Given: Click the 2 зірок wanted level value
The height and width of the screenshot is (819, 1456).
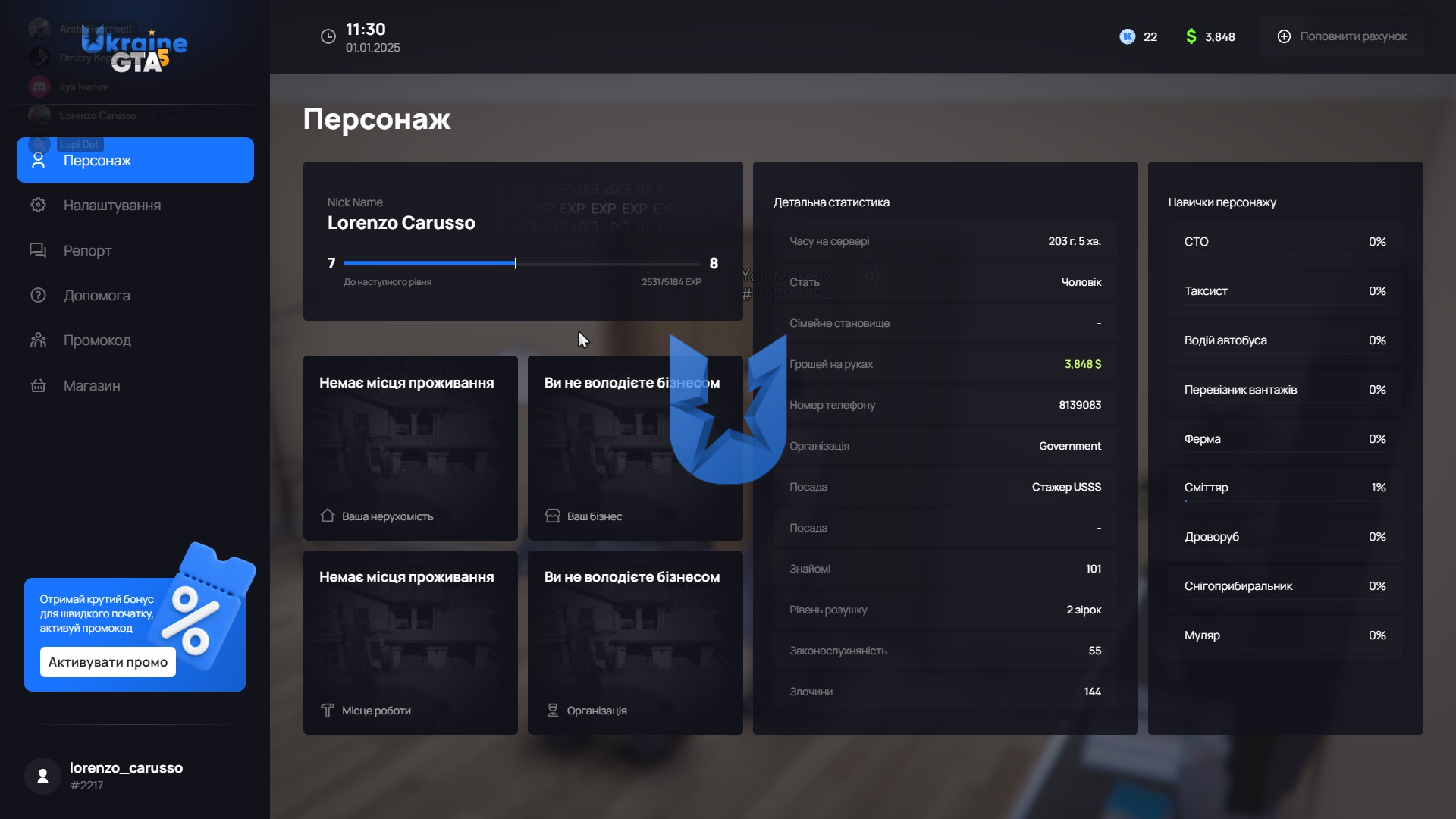Looking at the screenshot, I should [x=1084, y=610].
